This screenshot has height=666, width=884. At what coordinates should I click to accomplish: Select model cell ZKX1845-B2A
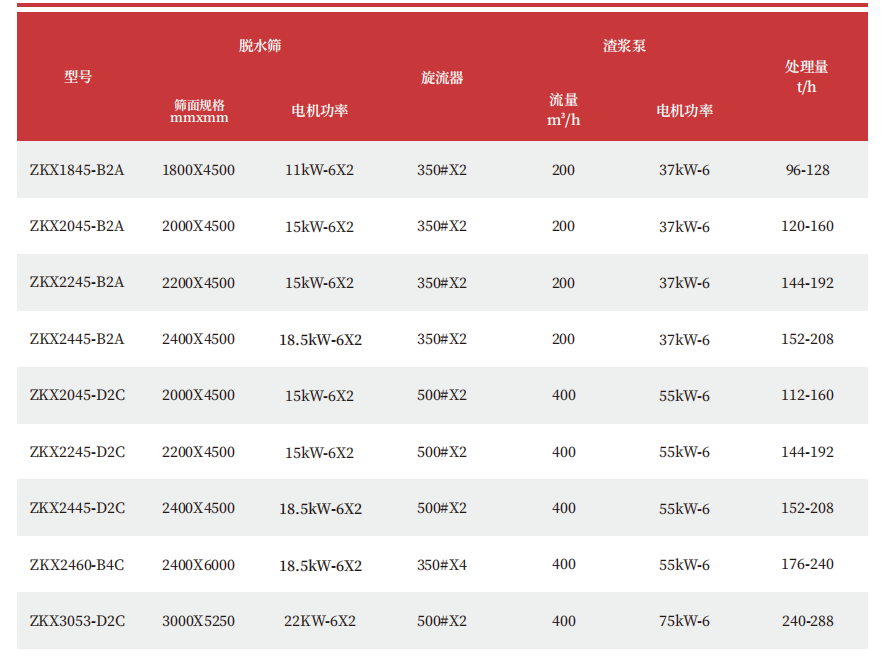pos(77,170)
